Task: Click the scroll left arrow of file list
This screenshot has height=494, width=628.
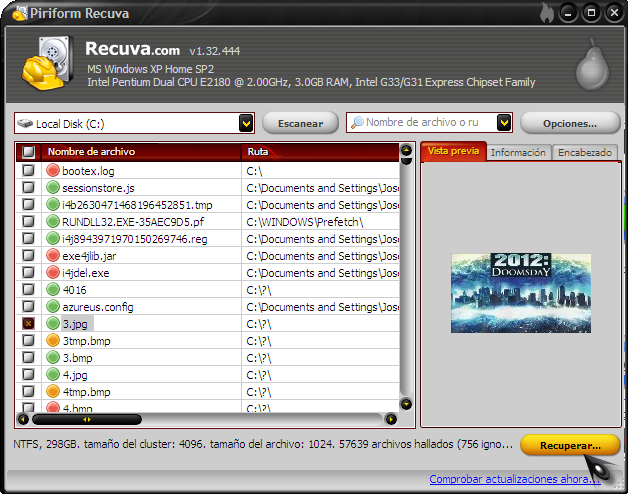Action: click(x=23, y=419)
